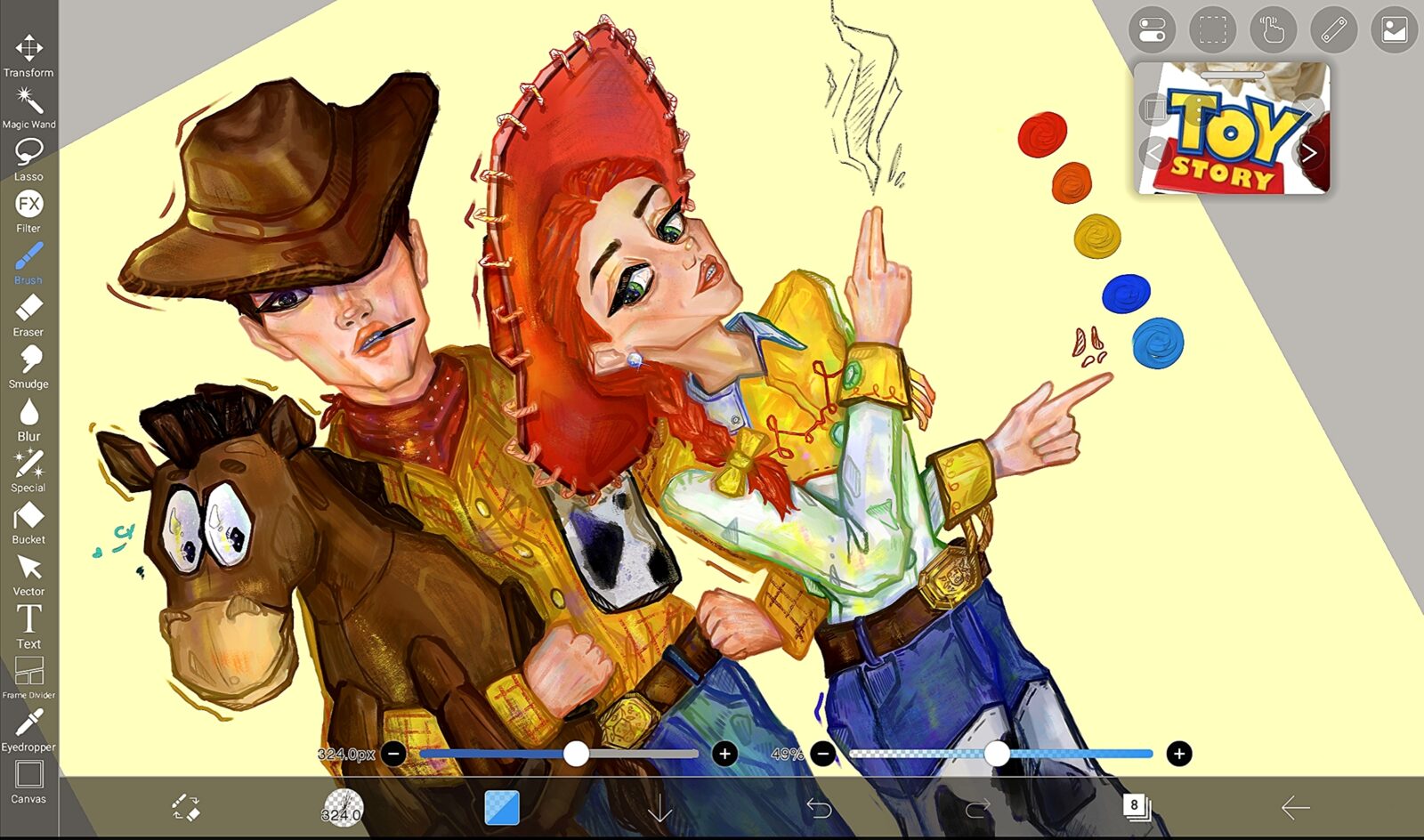Select the Vector tool
Image resolution: width=1424 pixels, height=840 pixels.
28,575
